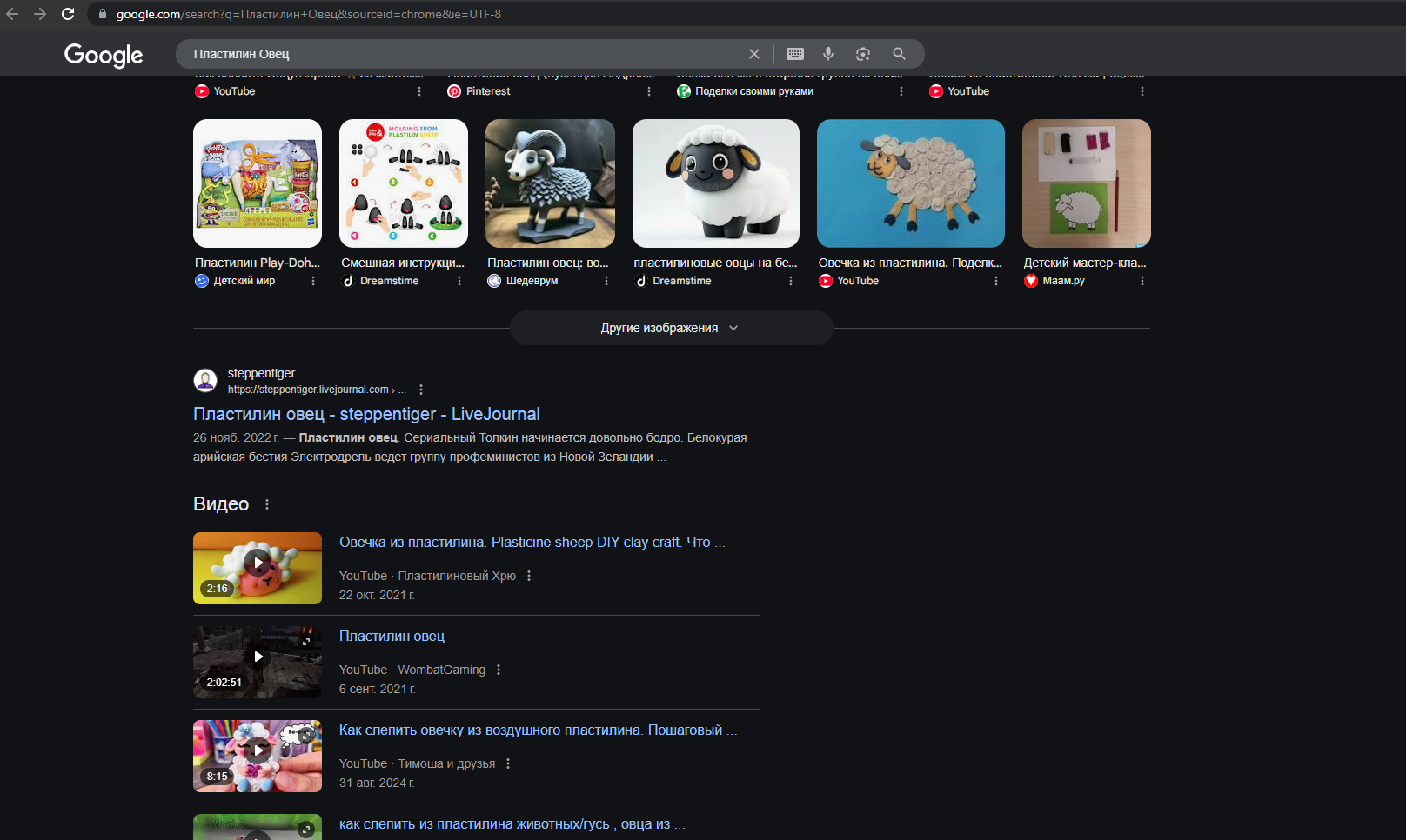Screen dimensions: 1406x840
Task: Go forward in browser history
Action: [40, 14]
